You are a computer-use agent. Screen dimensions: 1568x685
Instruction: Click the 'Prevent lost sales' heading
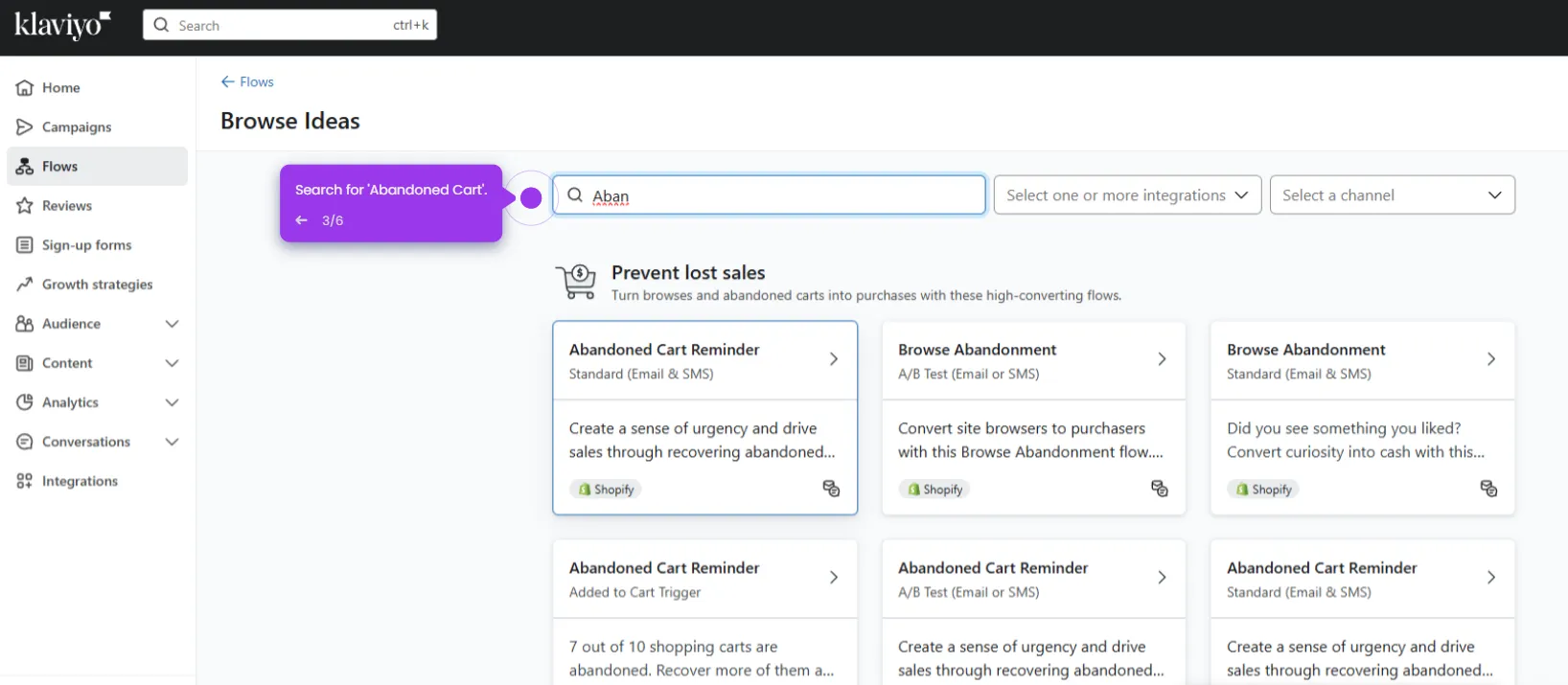tap(688, 273)
